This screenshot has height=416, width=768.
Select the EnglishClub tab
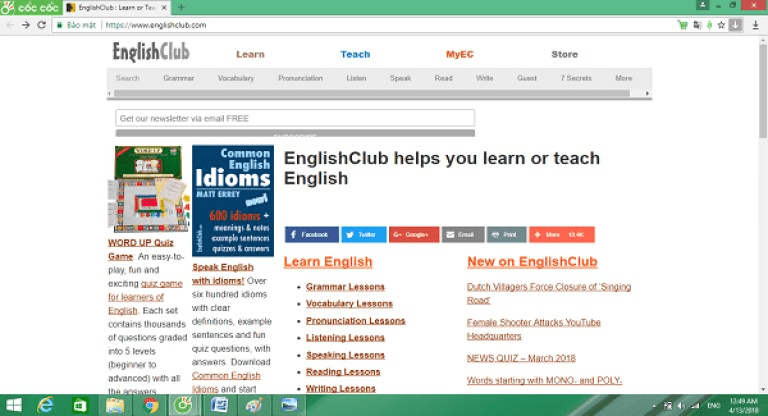pyautogui.click(x=117, y=7)
